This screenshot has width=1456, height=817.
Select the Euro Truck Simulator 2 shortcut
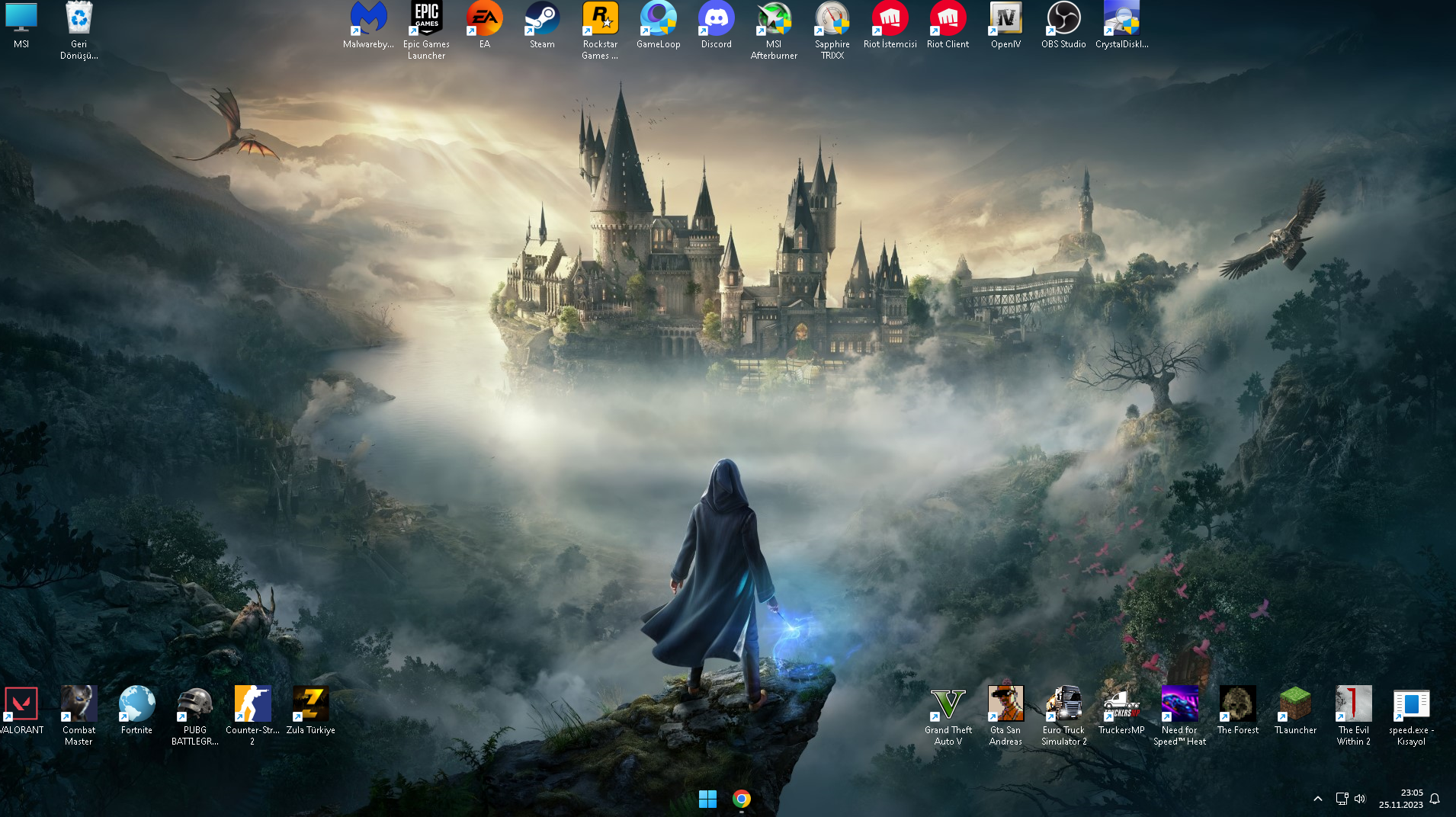(x=1064, y=716)
